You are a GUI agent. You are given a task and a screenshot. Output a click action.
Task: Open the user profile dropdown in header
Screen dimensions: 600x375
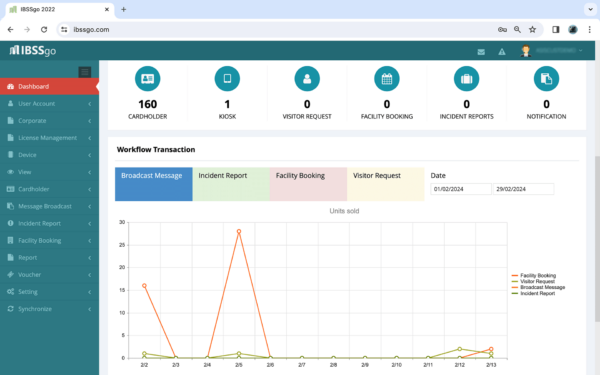(552, 51)
